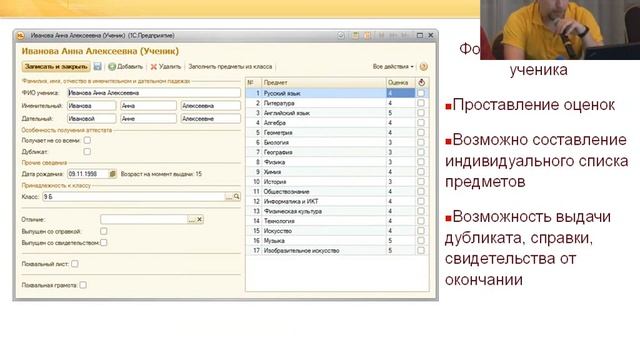The image size is (640, 360).
Task: Click the Дата рождения date field
Action: pos(88,174)
